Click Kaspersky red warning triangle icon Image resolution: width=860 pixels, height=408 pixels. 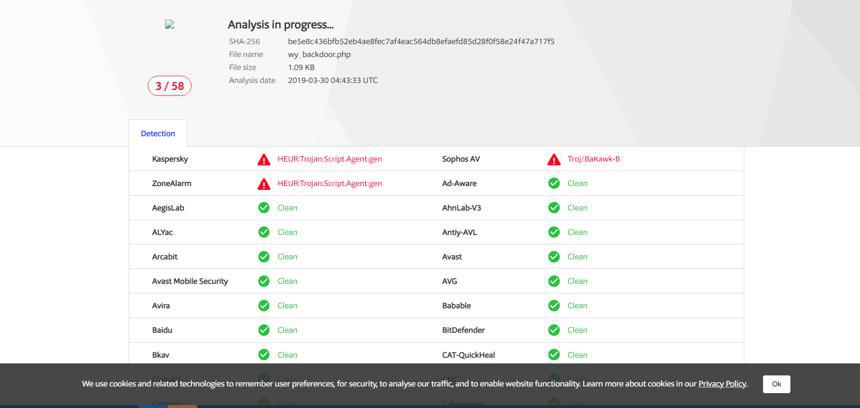(x=264, y=160)
